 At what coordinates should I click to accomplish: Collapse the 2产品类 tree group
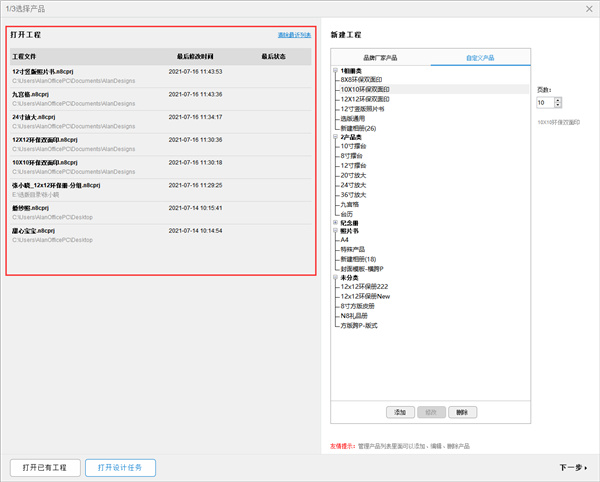[x=335, y=137]
